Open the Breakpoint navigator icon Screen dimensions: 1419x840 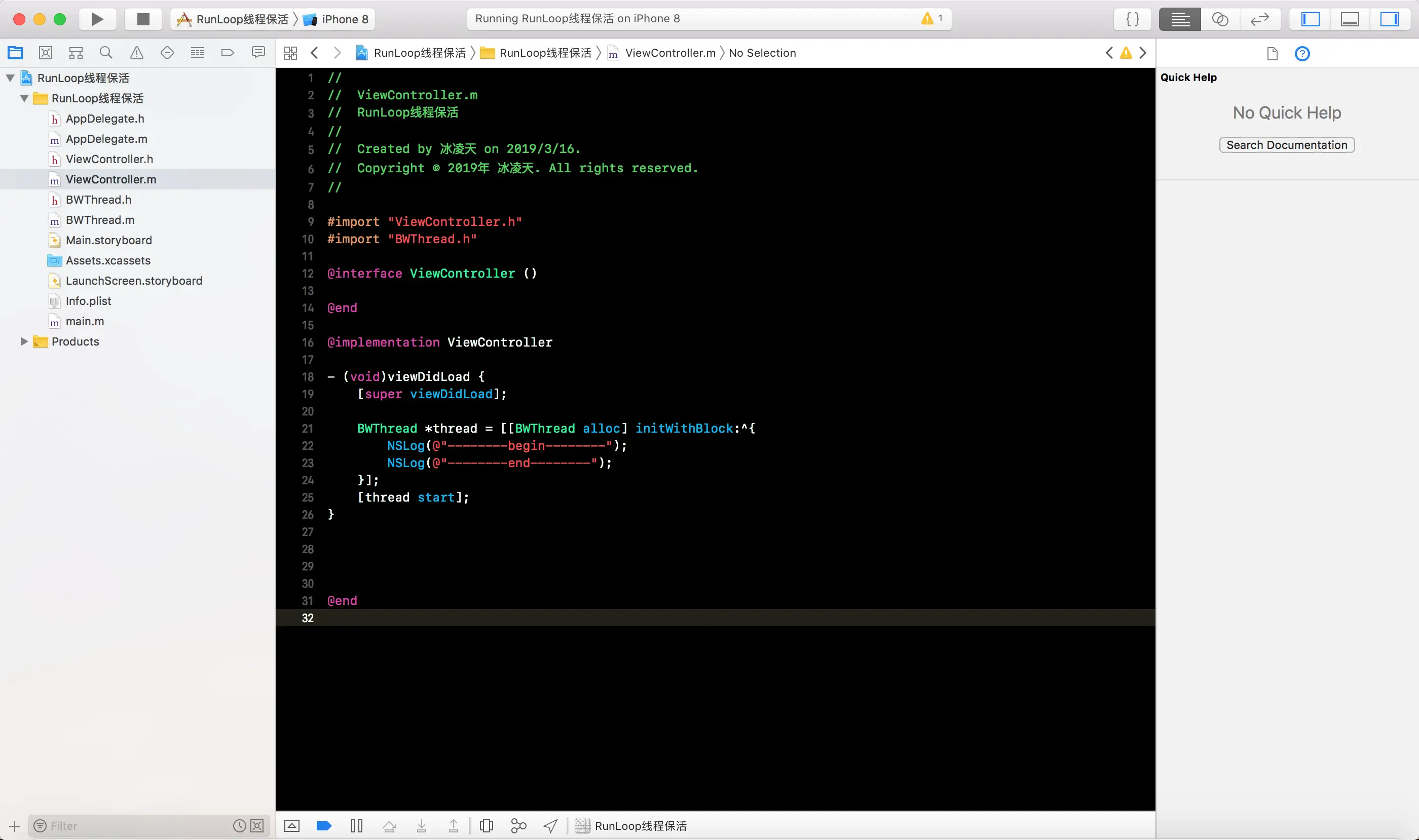tap(228, 53)
